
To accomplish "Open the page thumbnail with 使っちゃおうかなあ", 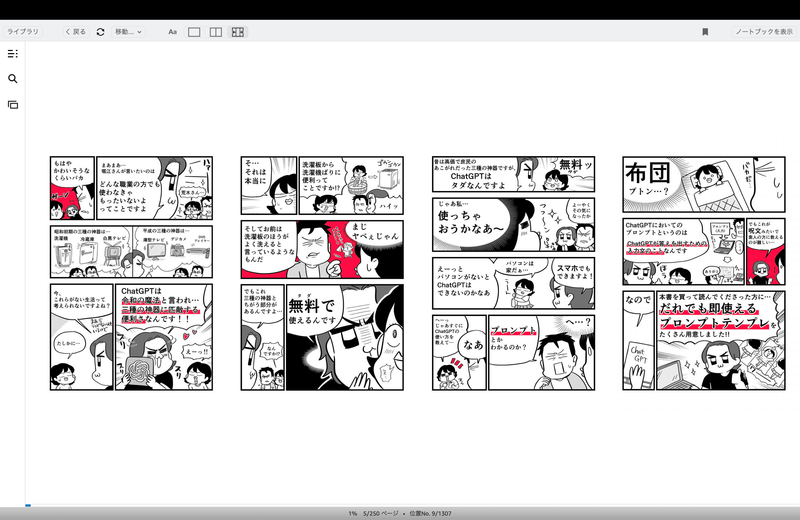I will pos(513,274).
